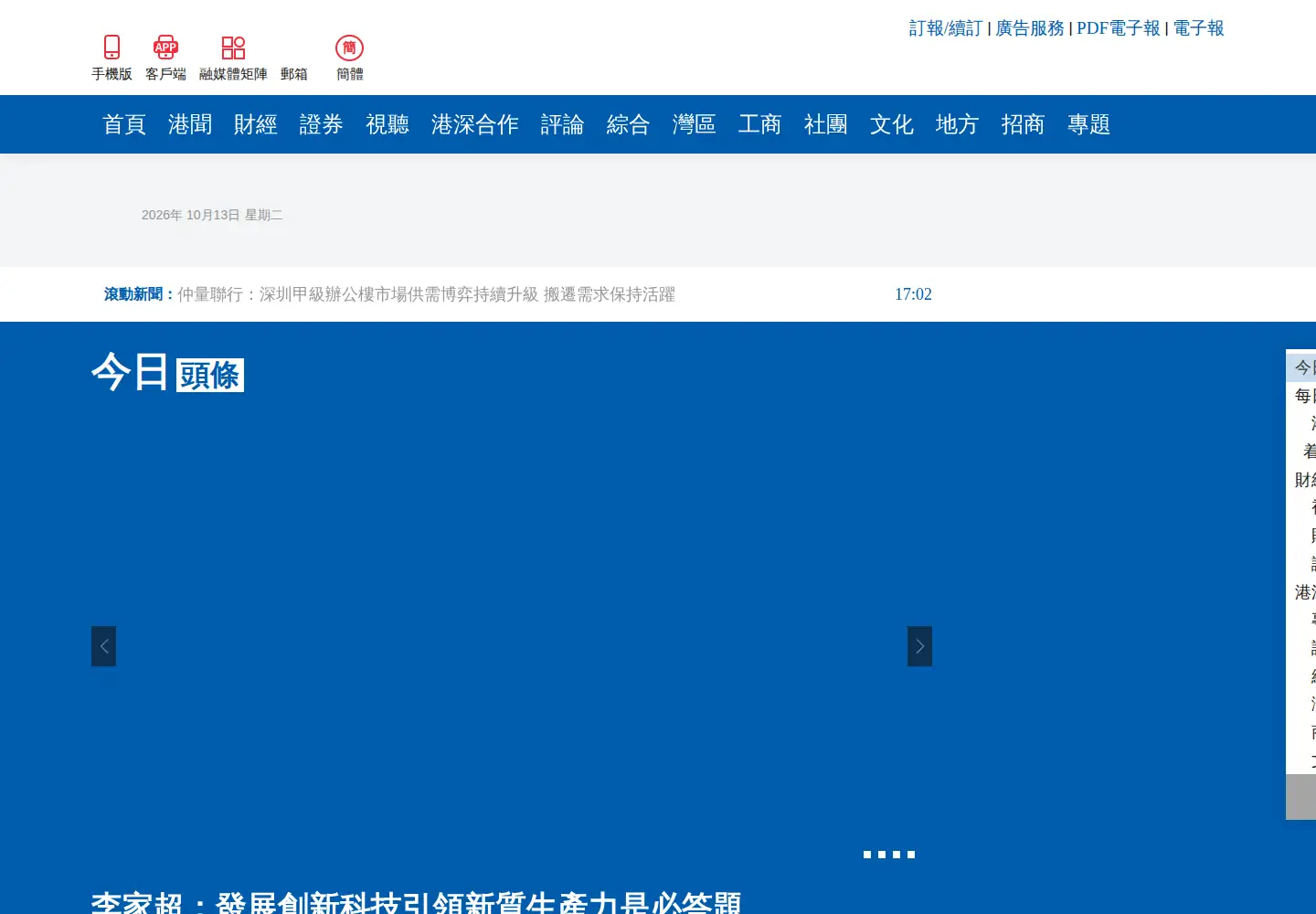The height and width of the screenshot is (914, 1316).
Task: Open 灣區 navigation item
Action: (695, 124)
